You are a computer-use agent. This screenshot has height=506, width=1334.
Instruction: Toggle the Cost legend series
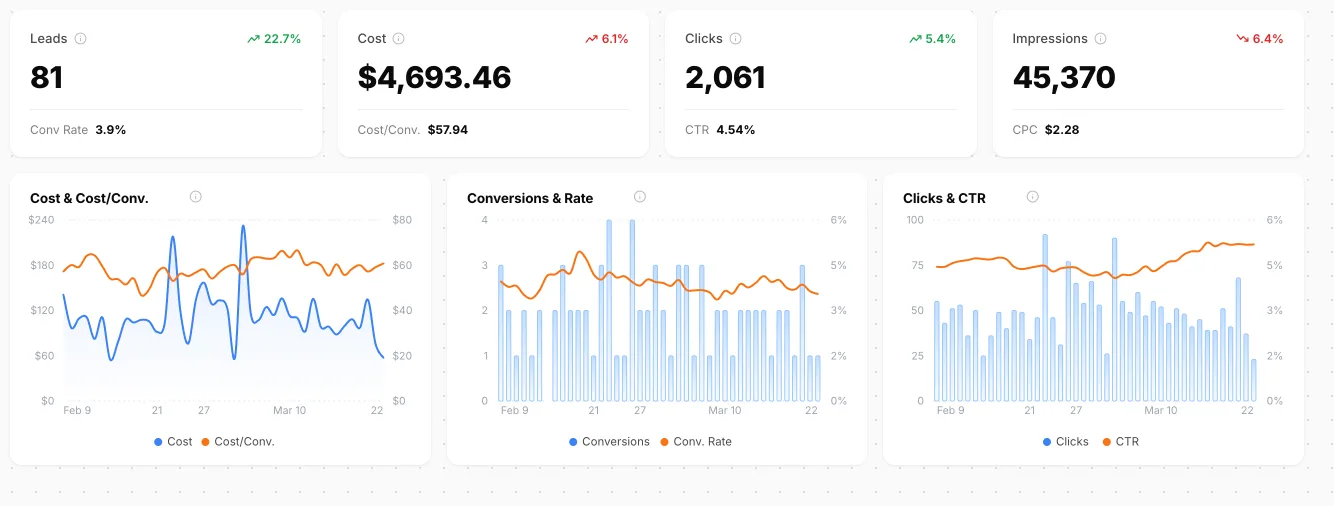point(174,441)
